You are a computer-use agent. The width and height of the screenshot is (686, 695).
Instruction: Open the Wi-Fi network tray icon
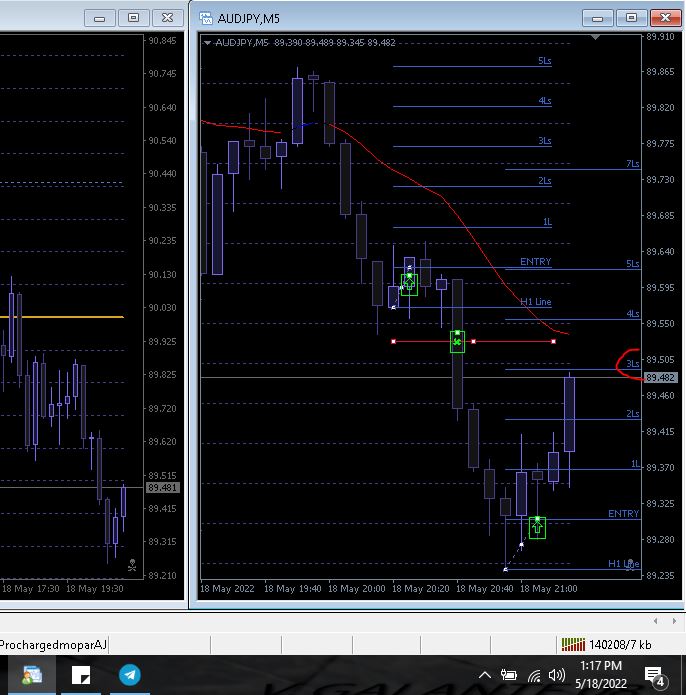pyautogui.click(x=534, y=675)
